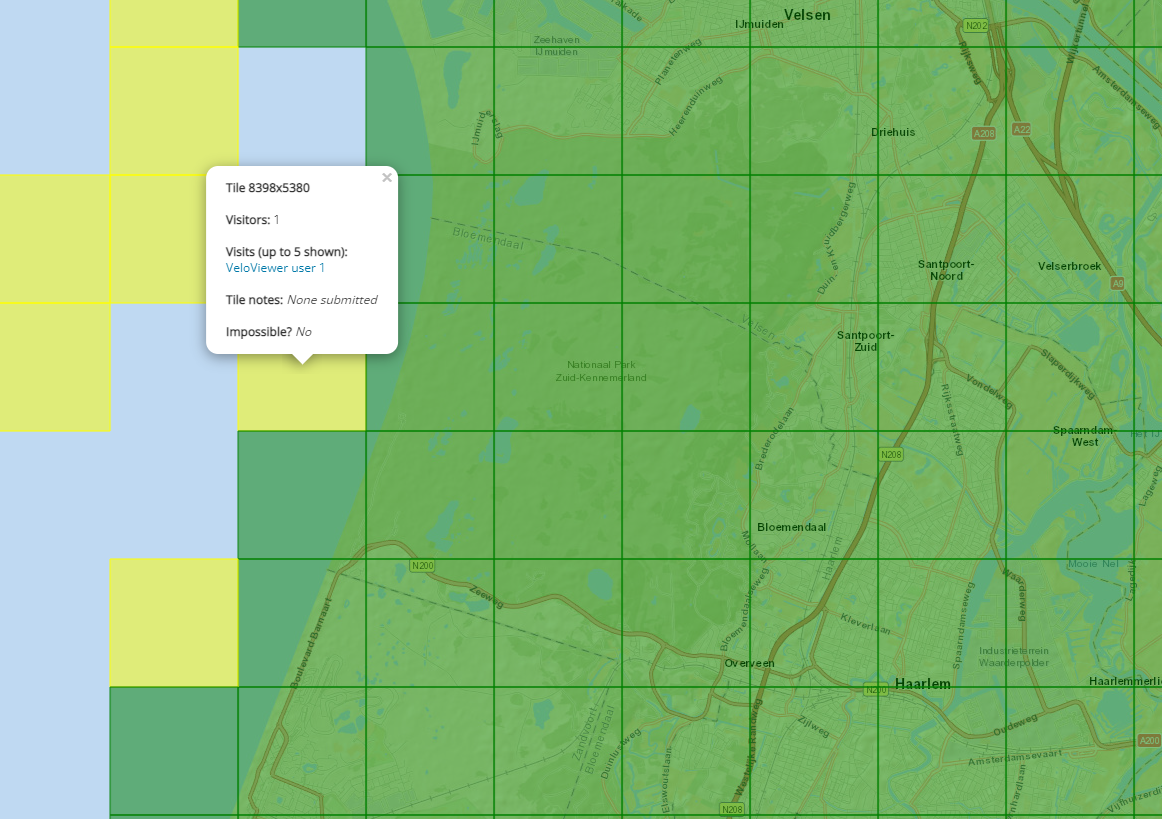The height and width of the screenshot is (819, 1162).
Task: Select the Overveen place label
Action: click(x=749, y=663)
